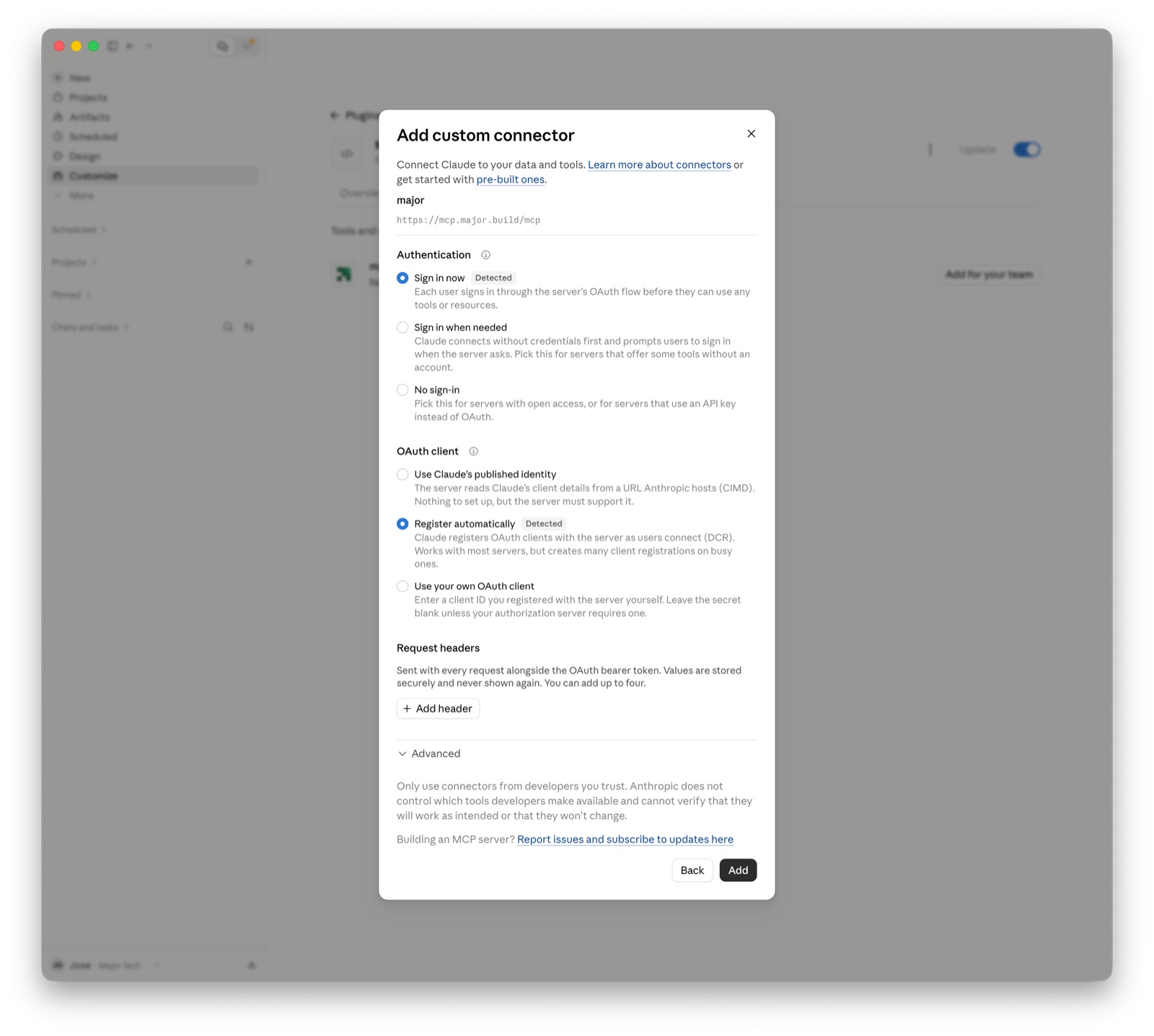Go forward with the title bar arrow
The image size is (1154, 1036).
[x=149, y=46]
